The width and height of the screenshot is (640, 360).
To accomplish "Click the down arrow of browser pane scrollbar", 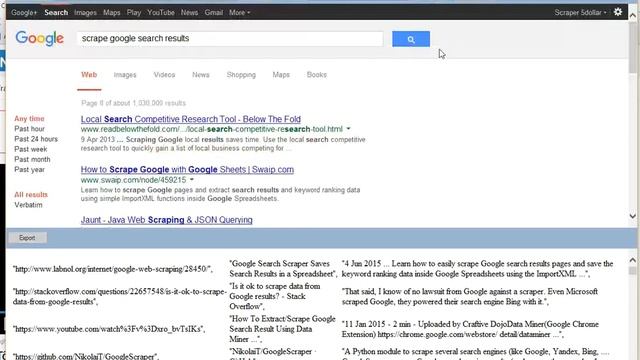I will (633, 216).
